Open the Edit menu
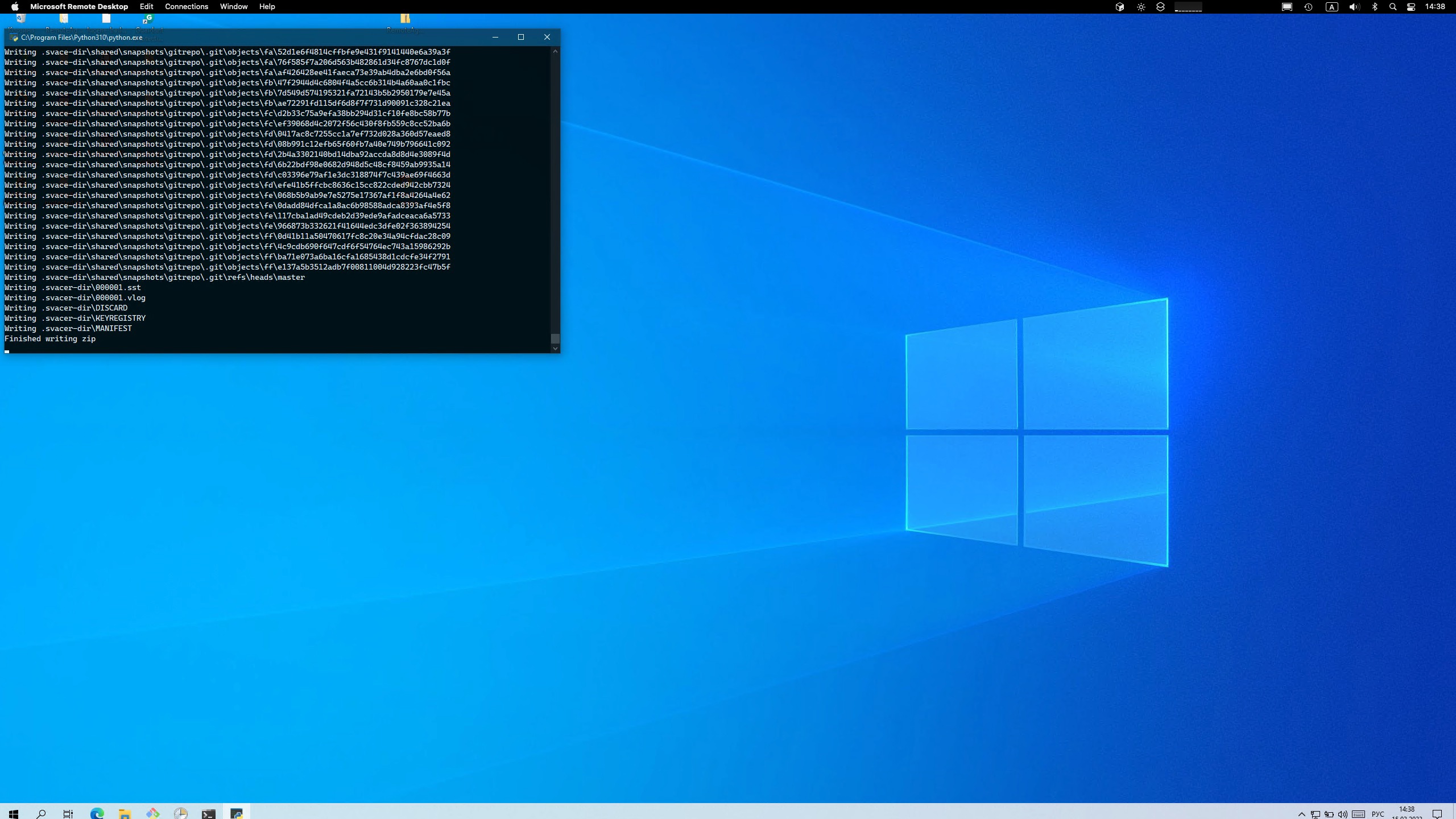 147,7
